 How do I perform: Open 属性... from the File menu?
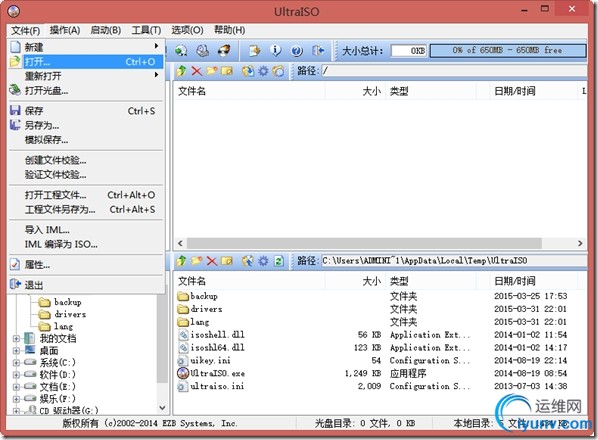click(x=86, y=265)
